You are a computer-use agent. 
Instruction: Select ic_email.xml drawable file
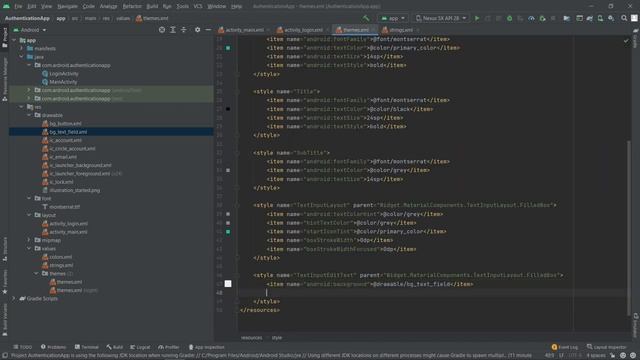(x=63, y=157)
